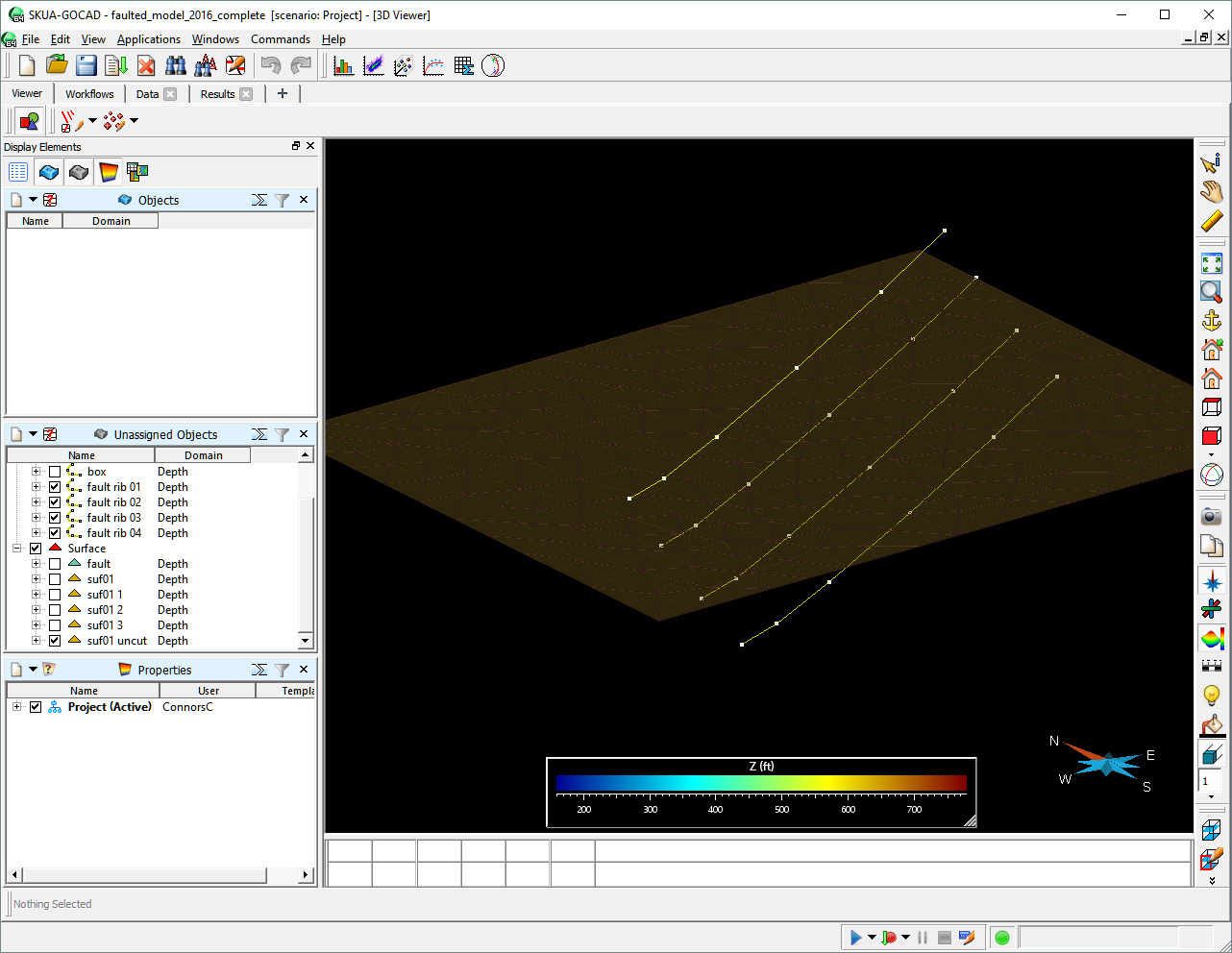The height and width of the screenshot is (953, 1232).
Task: Select the magnifier zoom tool
Action: click(x=1212, y=292)
